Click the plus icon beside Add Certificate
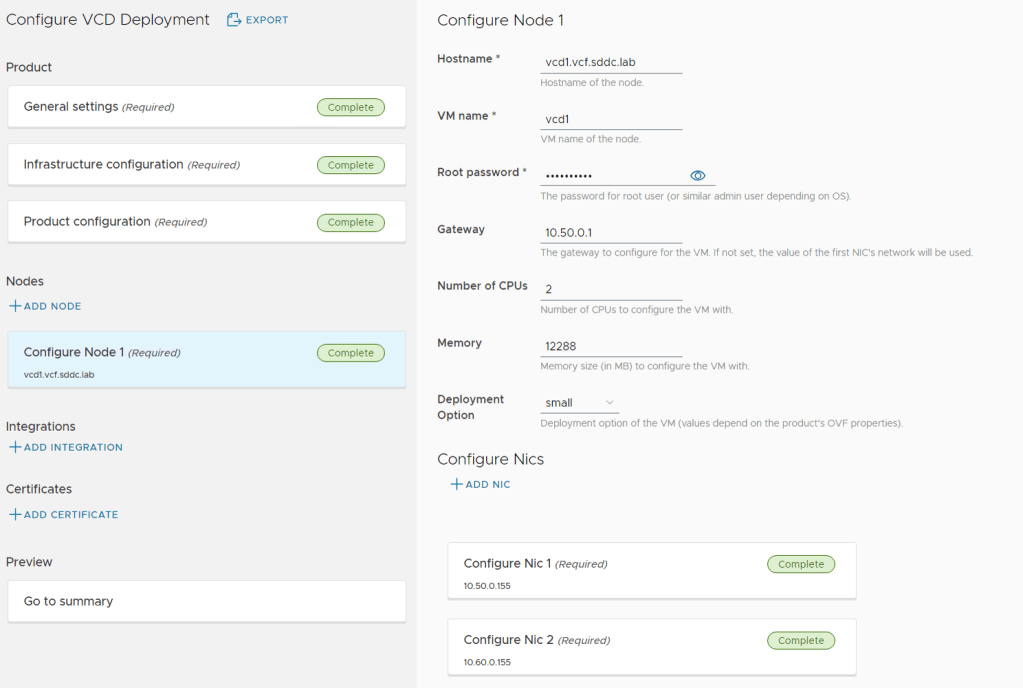Screen dimensions: 1023x688 [x=15, y=514]
